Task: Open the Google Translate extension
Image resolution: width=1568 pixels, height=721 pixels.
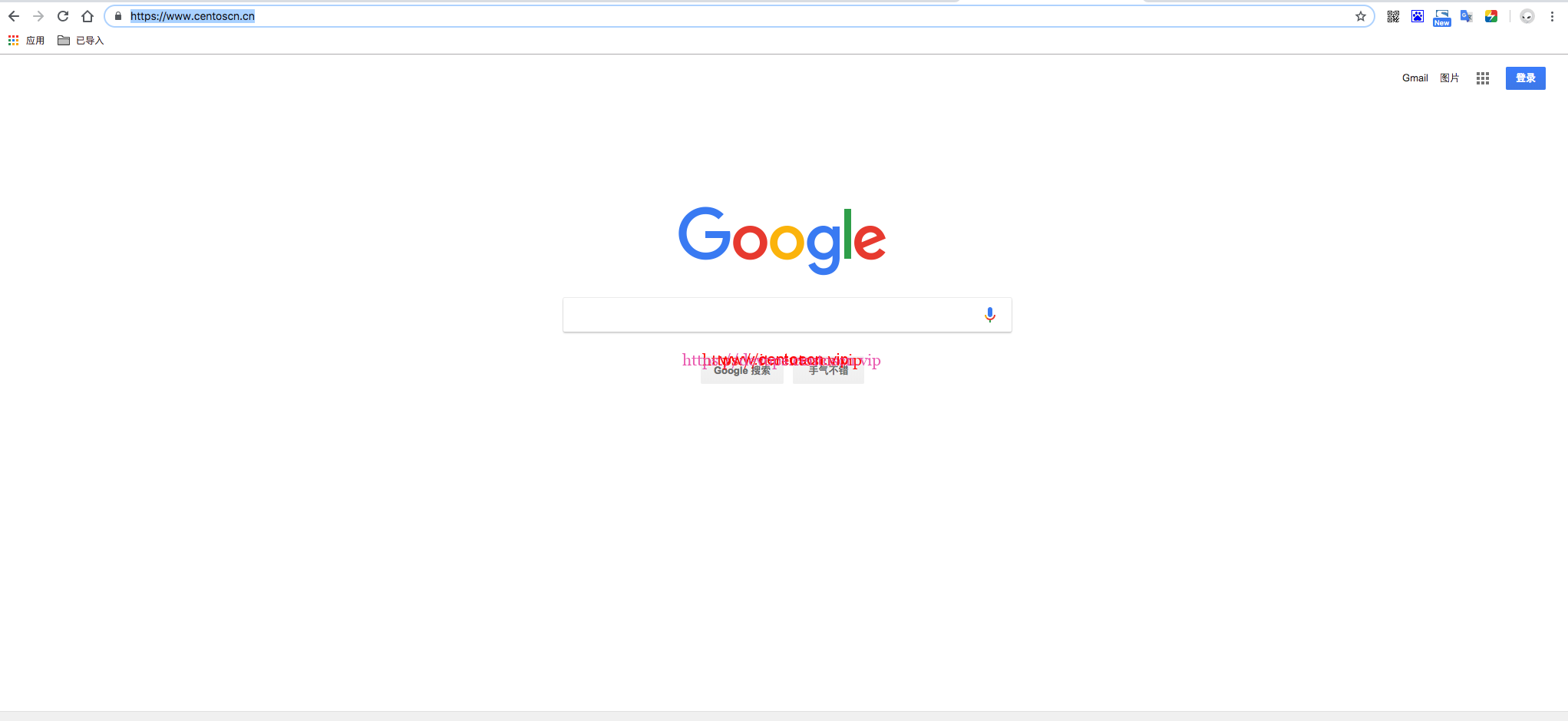Action: click(1467, 16)
